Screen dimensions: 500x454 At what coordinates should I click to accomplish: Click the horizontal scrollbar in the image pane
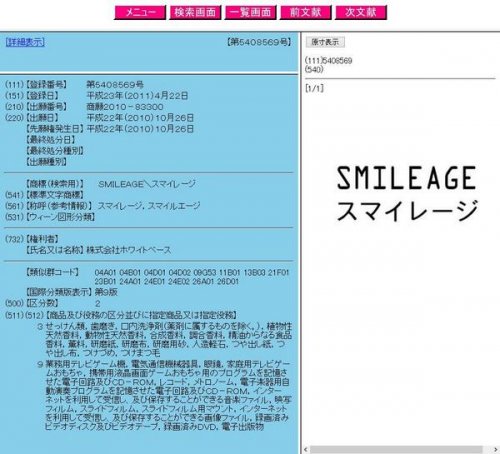396,450
